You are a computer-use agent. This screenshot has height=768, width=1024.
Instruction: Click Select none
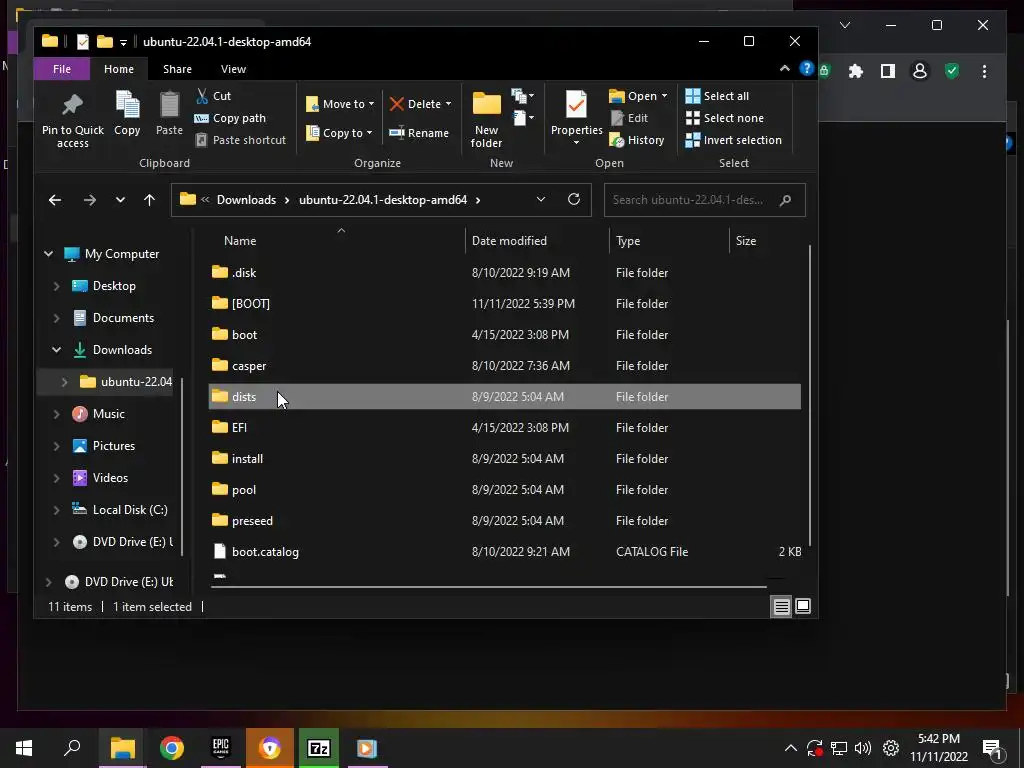click(x=724, y=118)
